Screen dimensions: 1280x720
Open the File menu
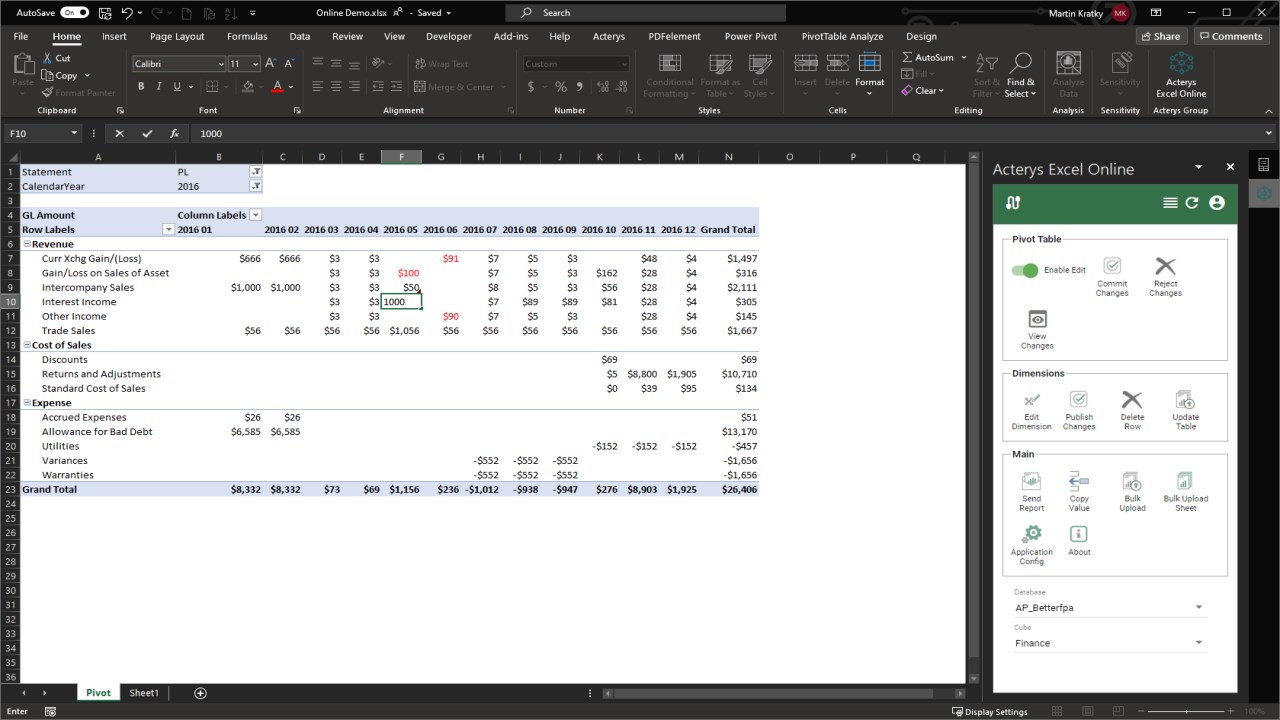point(21,36)
